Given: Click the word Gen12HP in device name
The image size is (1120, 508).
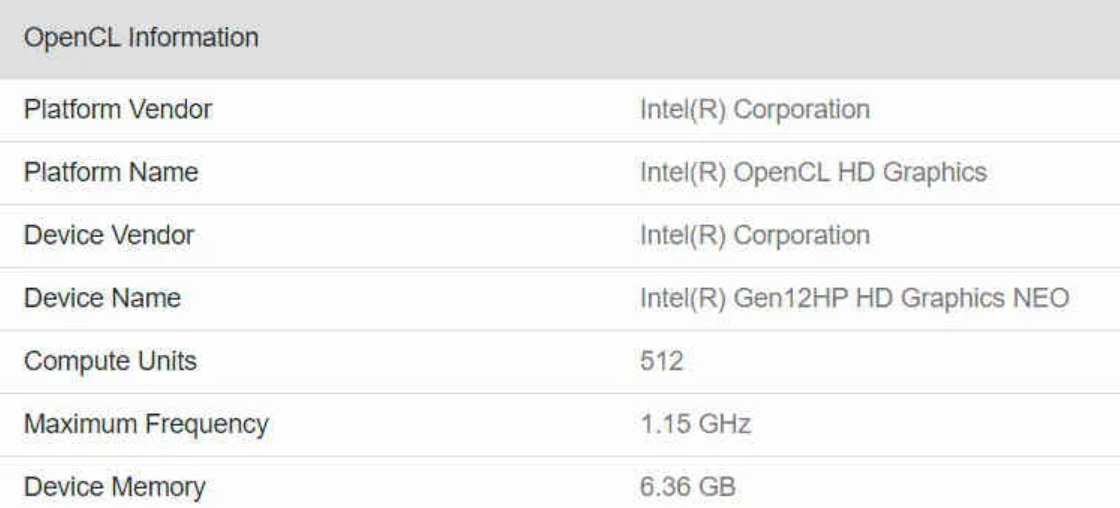Looking at the screenshot, I should (x=791, y=299).
